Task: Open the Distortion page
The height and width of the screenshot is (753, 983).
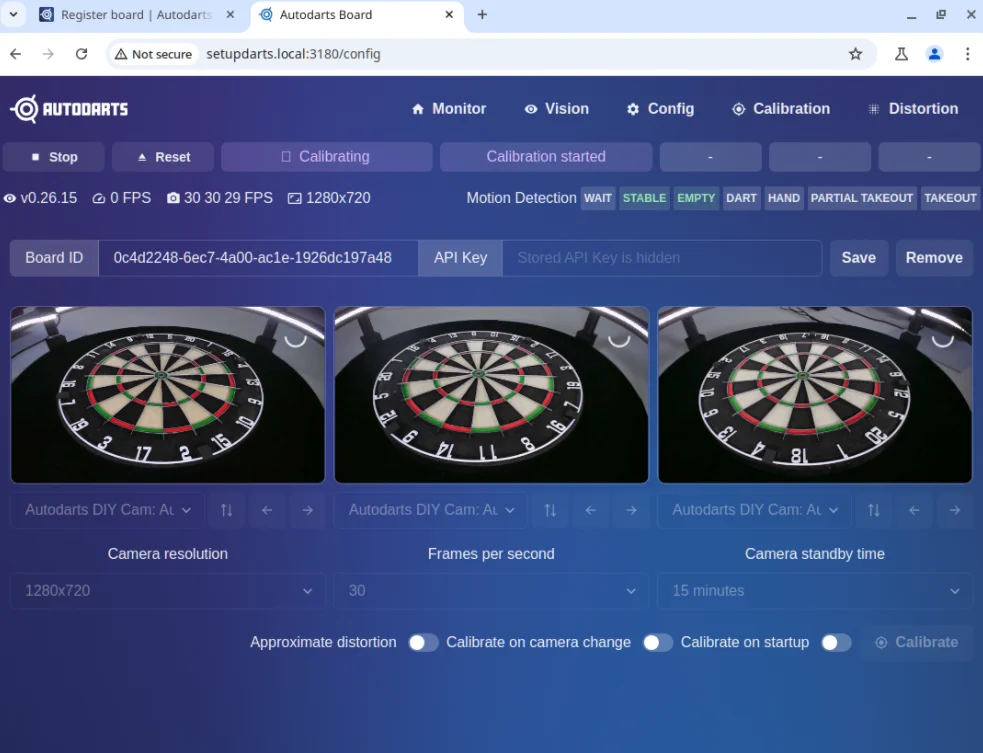Action: [913, 109]
